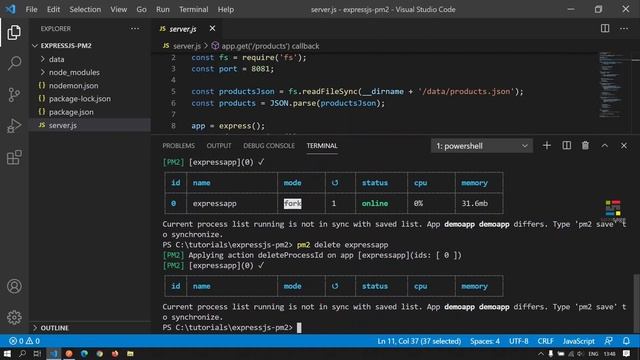Open the terminal selector dropdown 1: powershell

click(482, 146)
